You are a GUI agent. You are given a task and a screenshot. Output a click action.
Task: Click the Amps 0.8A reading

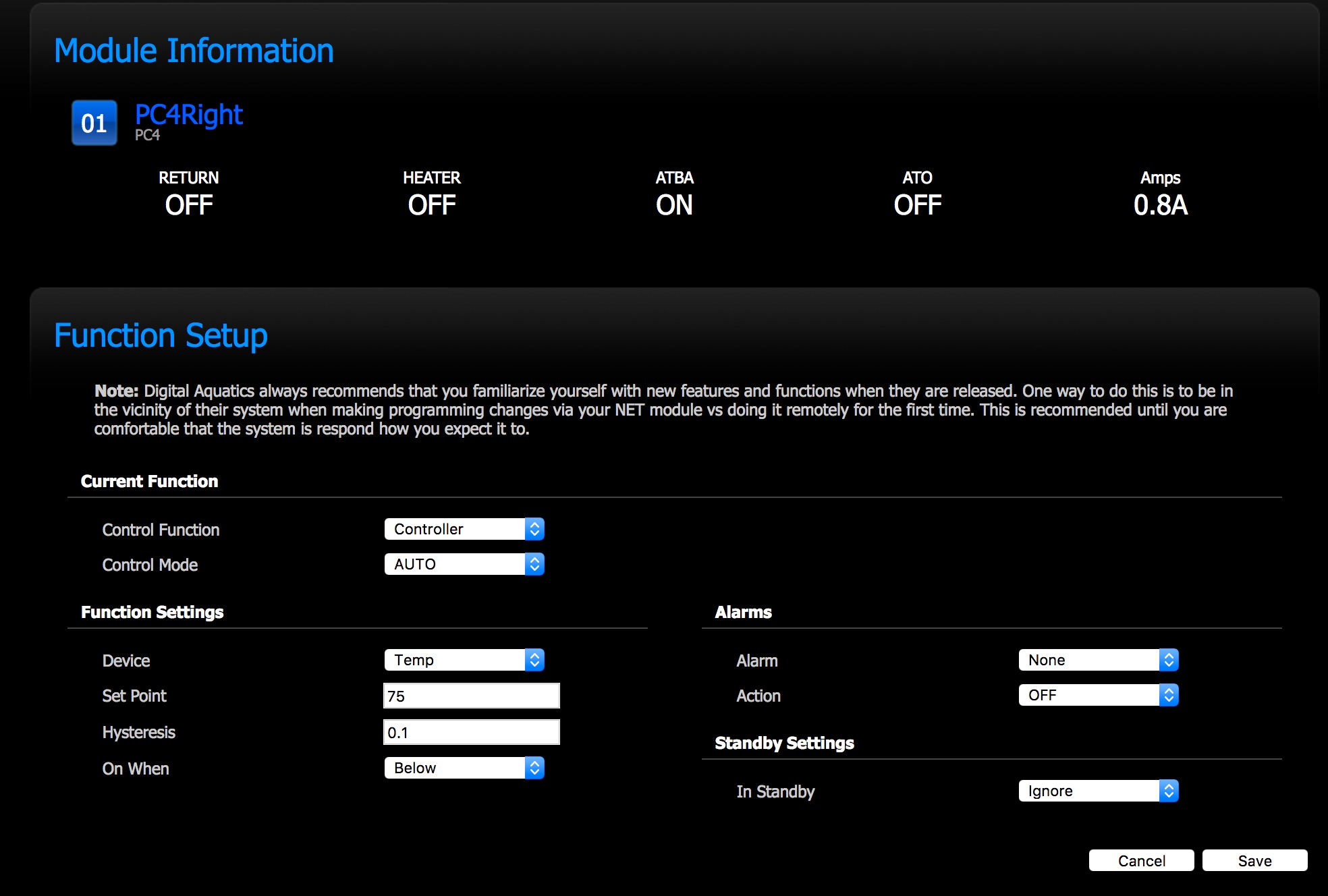[x=1160, y=204]
